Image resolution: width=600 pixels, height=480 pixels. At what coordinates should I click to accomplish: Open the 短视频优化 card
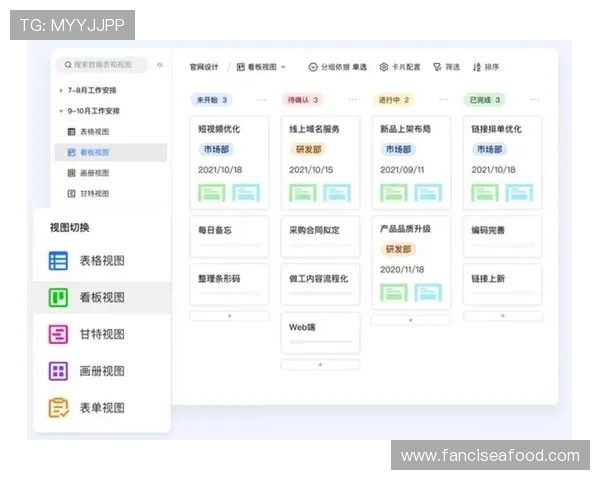(229, 163)
